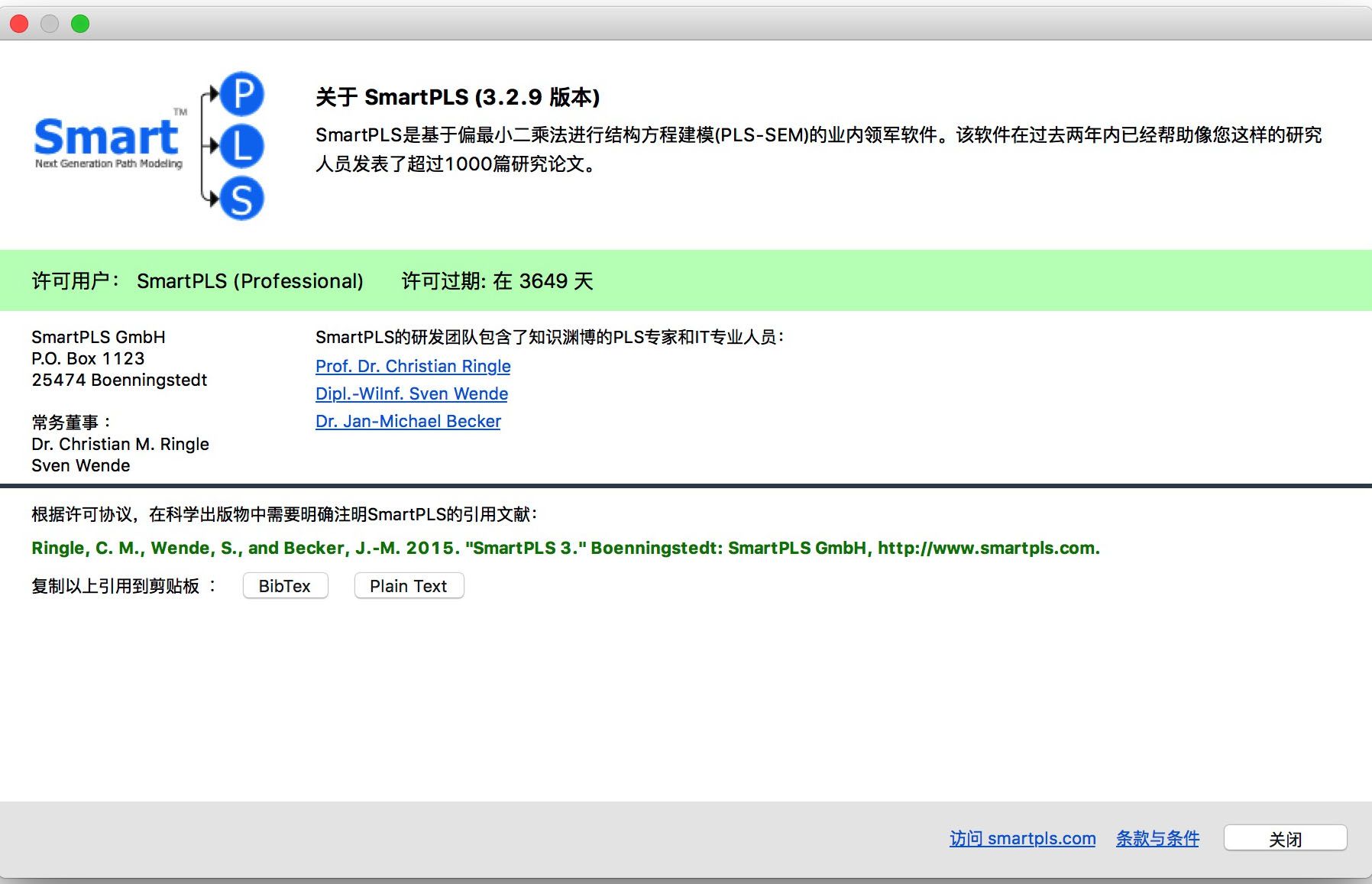Click the blue L circle in the logo

click(242, 146)
